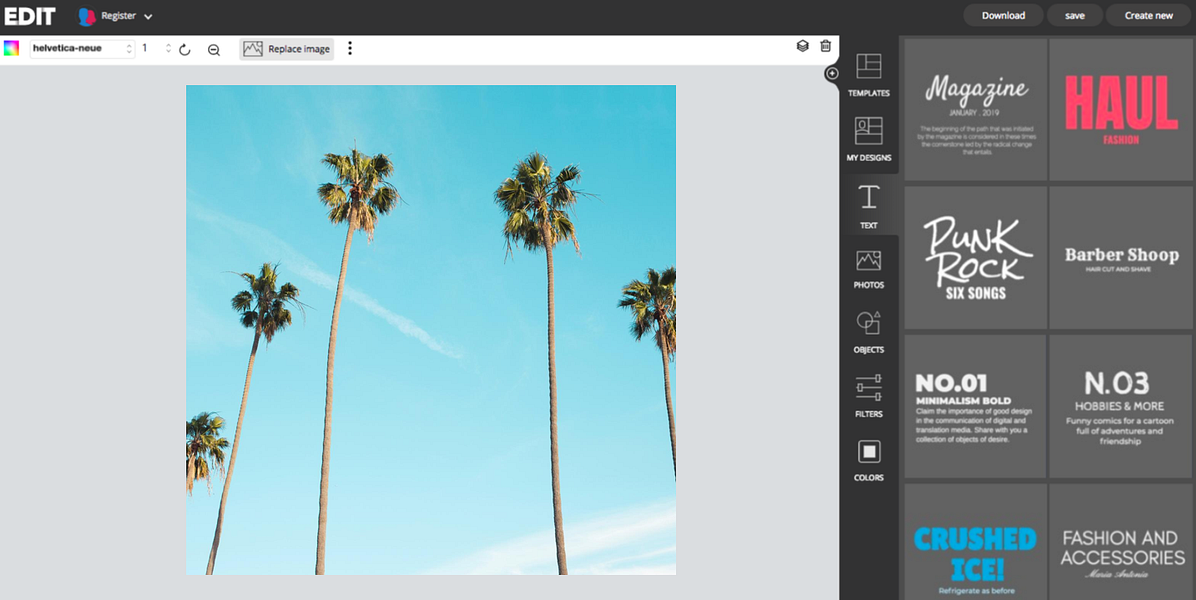Select the HAUL Fashion text template
1196x600 pixels.
[1121, 110]
